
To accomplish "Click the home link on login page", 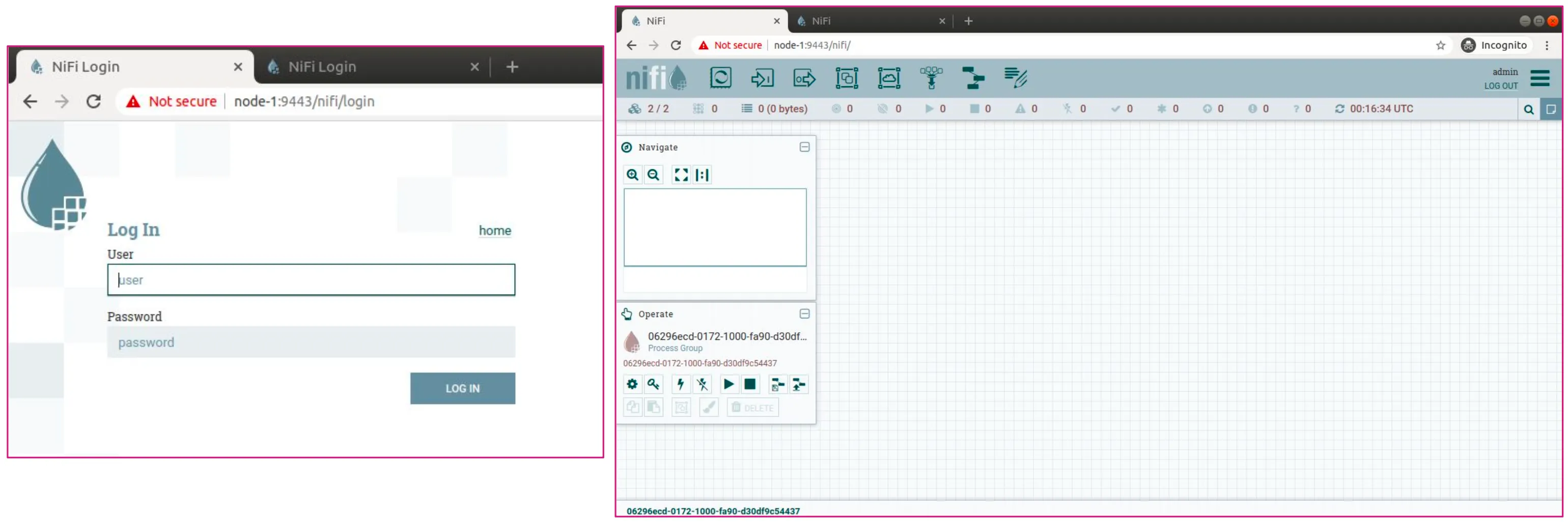I will pos(495,230).
